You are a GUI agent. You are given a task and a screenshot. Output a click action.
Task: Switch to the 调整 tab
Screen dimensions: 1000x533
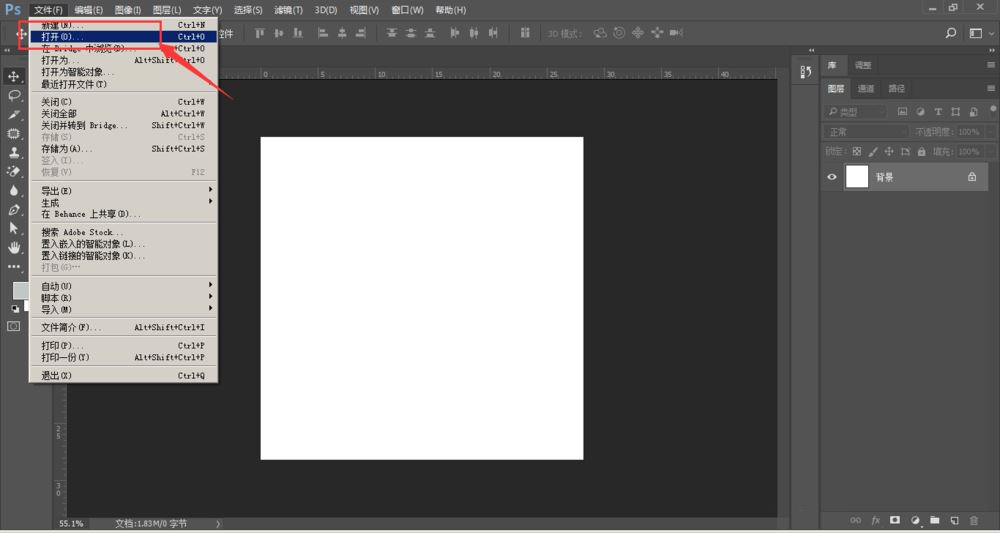863,65
